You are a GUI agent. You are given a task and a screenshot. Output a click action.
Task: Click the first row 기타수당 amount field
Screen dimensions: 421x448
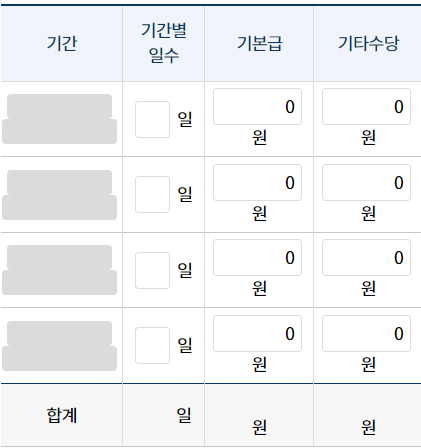coord(366,106)
